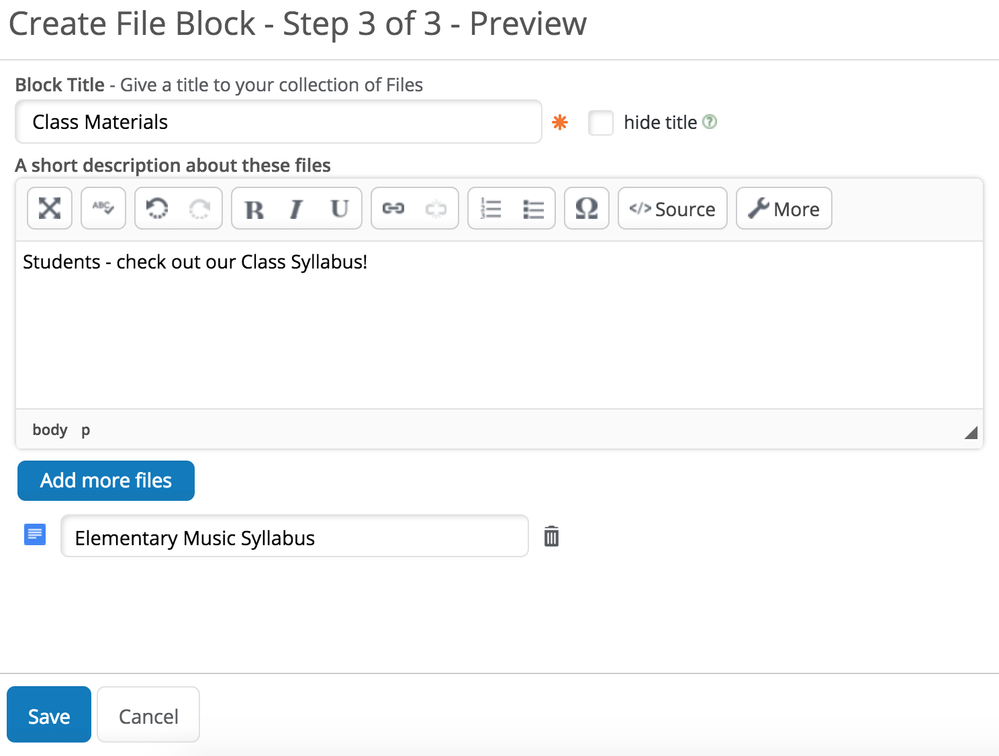Apply bold formatting
This screenshot has width=999, height=756.
[x=254, y=209]
